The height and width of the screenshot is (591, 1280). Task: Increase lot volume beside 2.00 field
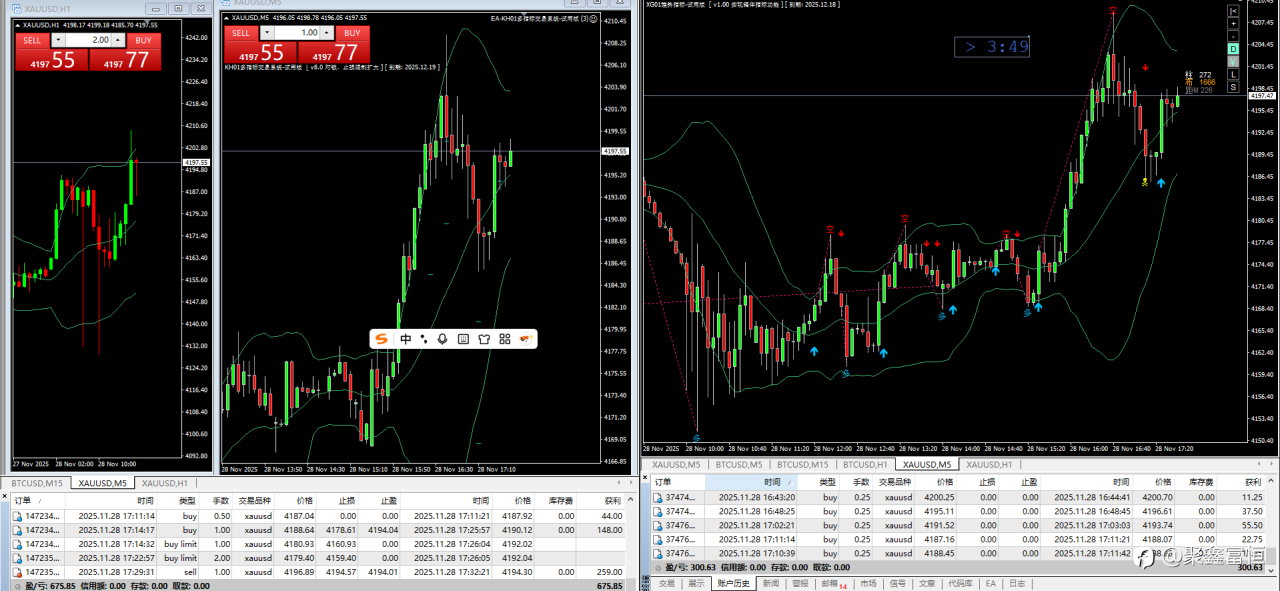click(119, 40)
